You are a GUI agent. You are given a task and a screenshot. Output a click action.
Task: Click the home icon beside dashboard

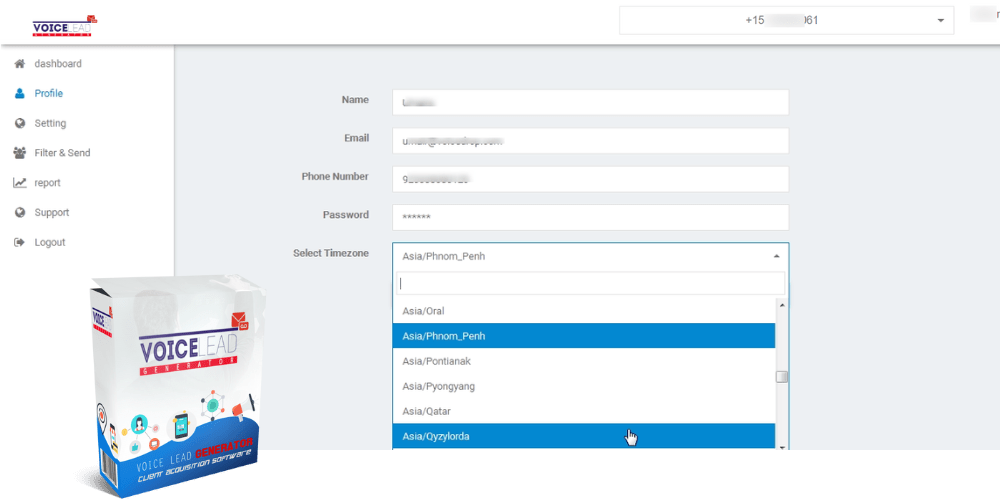[x=20, y=64]
